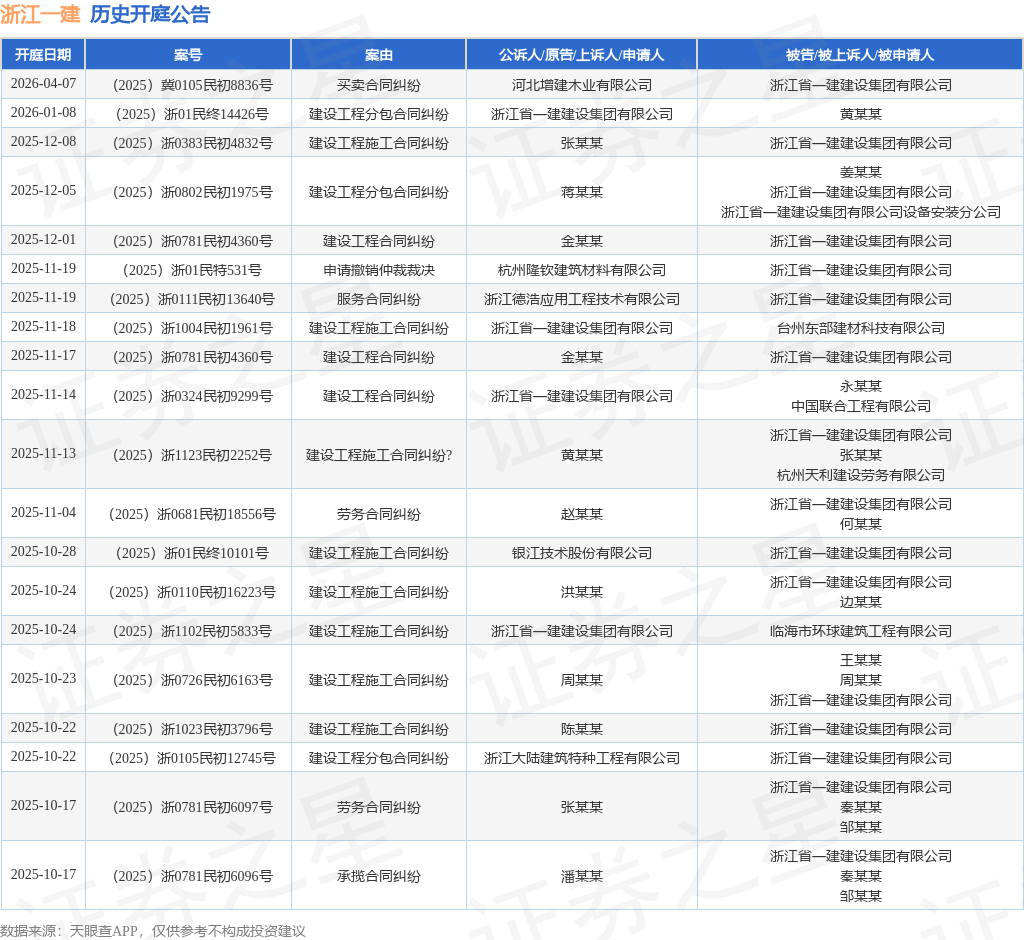Click the 开庭日期 column header

(x=43, y=55)
